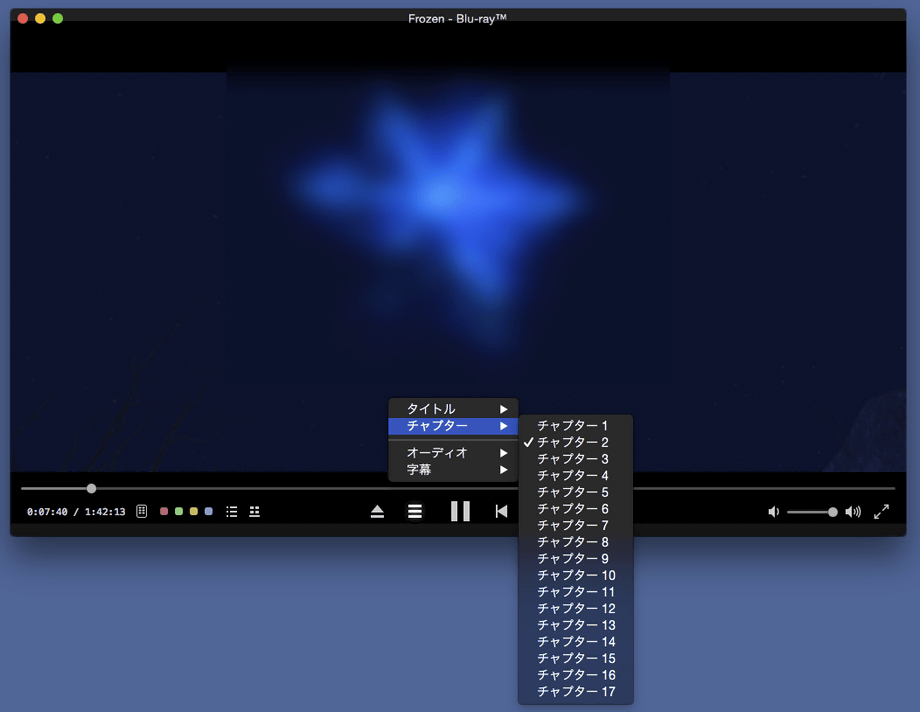This screenshot has width=920, height=712.
Task: Click the チャプター submenu arrow
Action: [503, 426]
